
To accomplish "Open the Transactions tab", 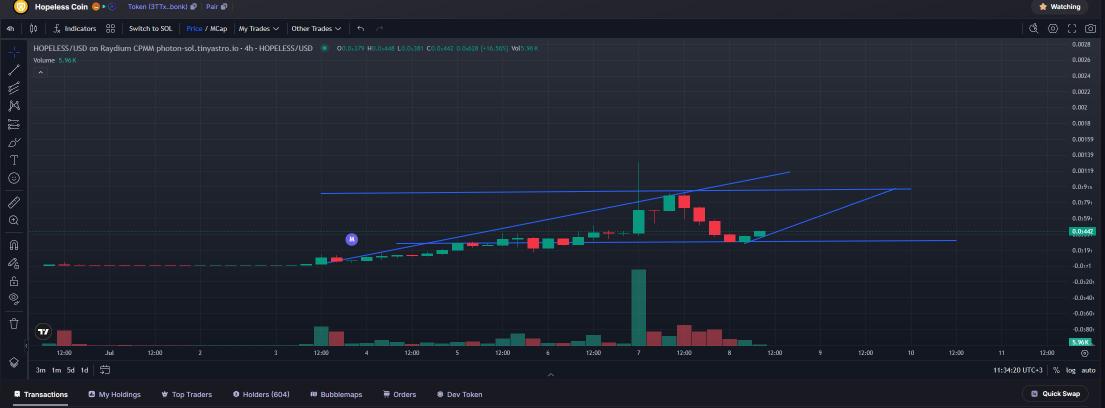I will pyautogui.click(x=41, y=395).
